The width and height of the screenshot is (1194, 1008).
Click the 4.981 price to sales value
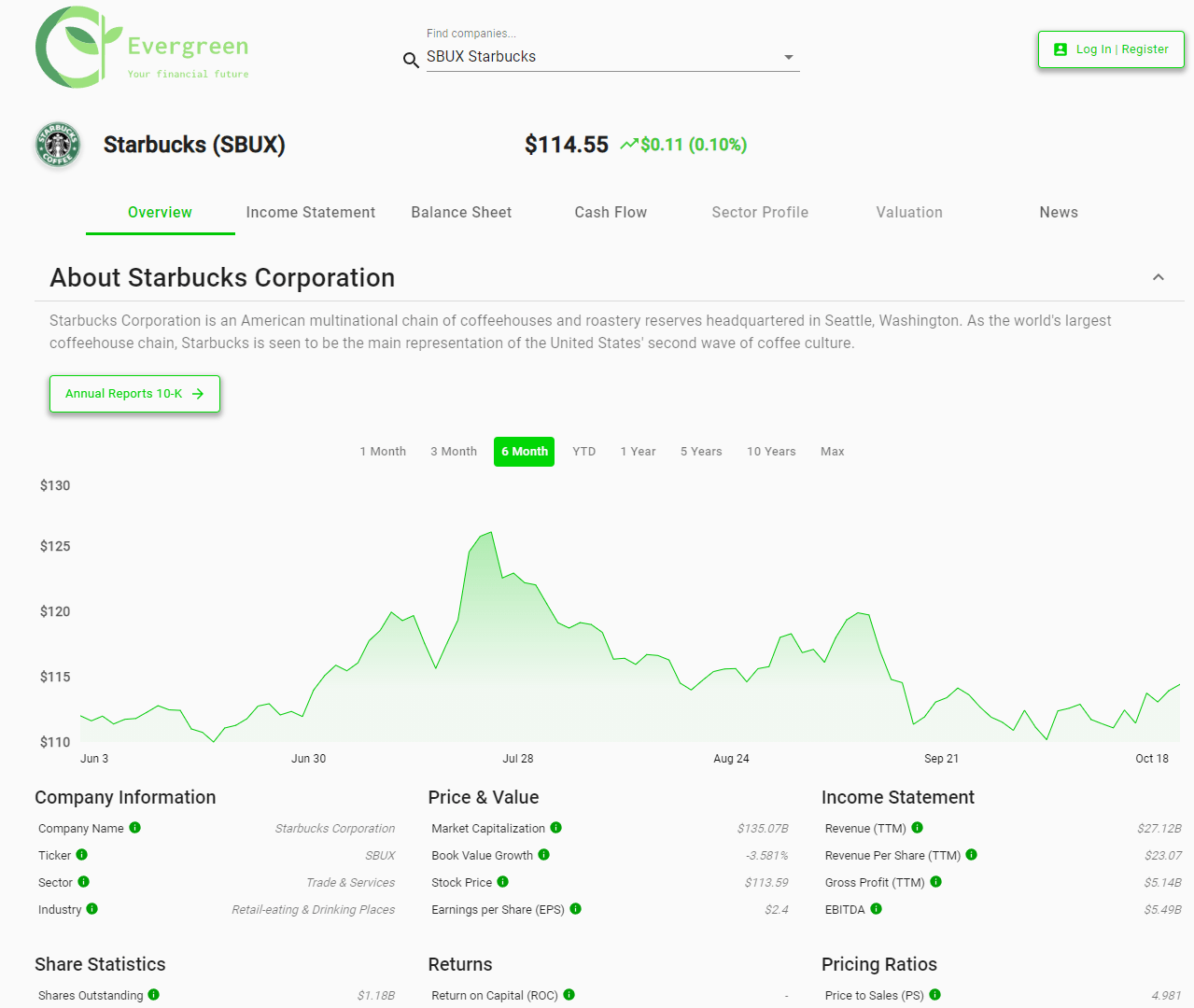1167,996
